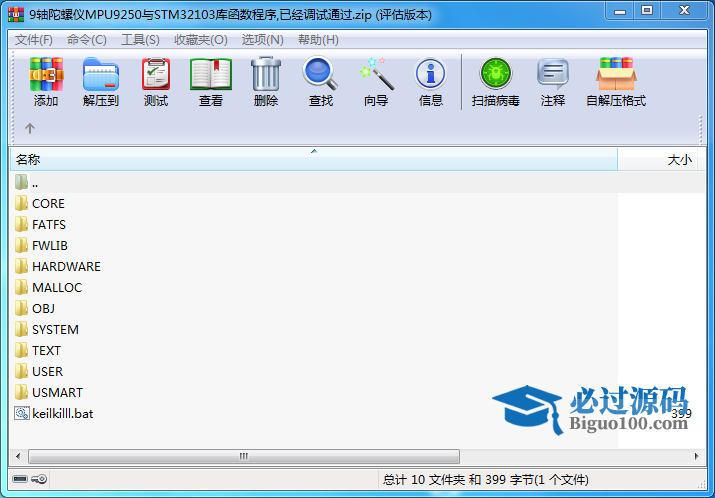Click the 添加 (Add) toolbar icon
Screen dimensions: 715x498
coord(46,74)
